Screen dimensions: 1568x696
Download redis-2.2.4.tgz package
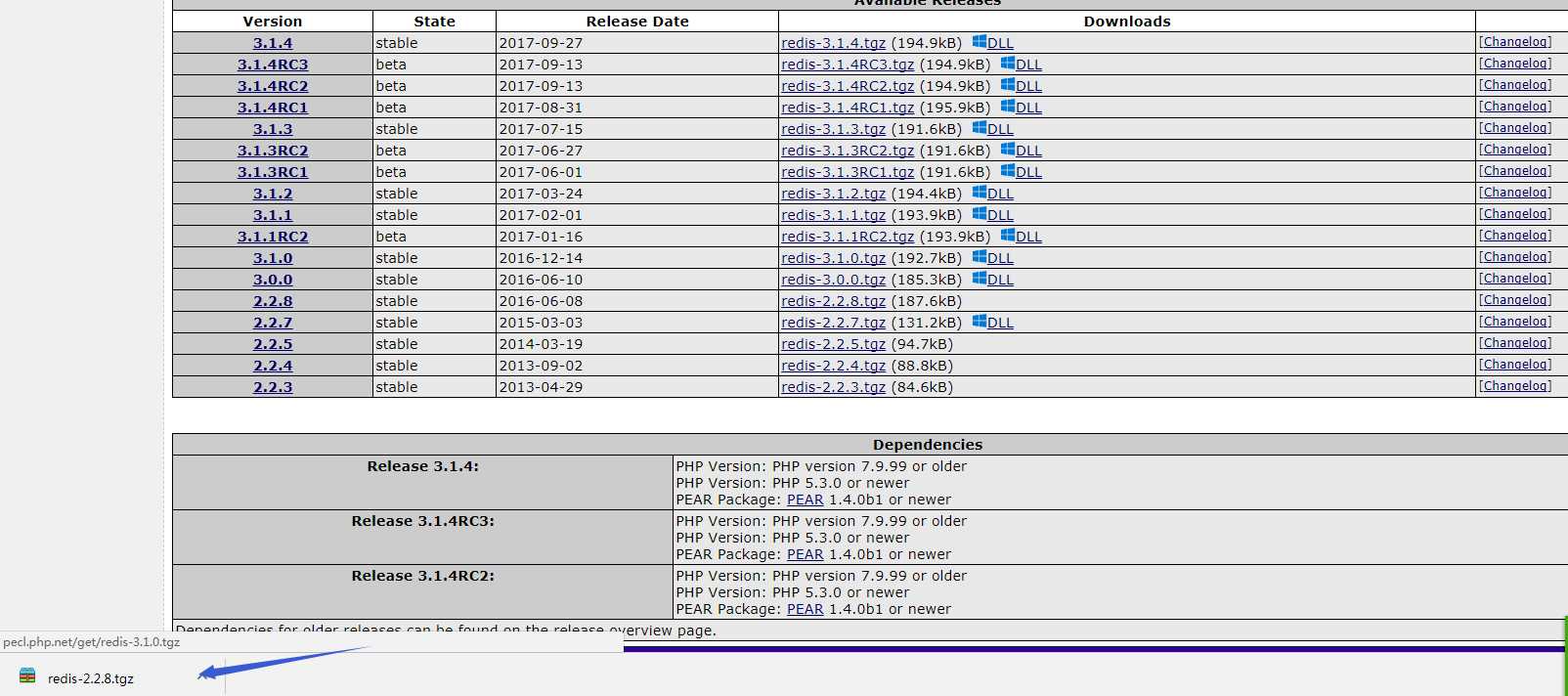[834, 366]
